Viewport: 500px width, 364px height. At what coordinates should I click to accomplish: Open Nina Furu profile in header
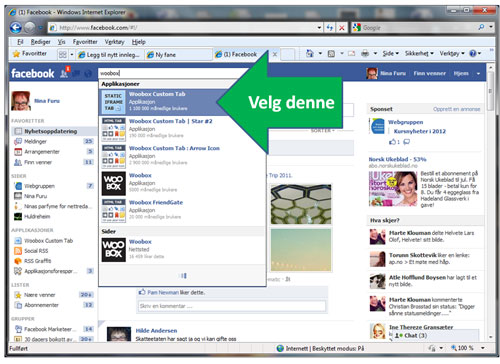pos(386,73)
